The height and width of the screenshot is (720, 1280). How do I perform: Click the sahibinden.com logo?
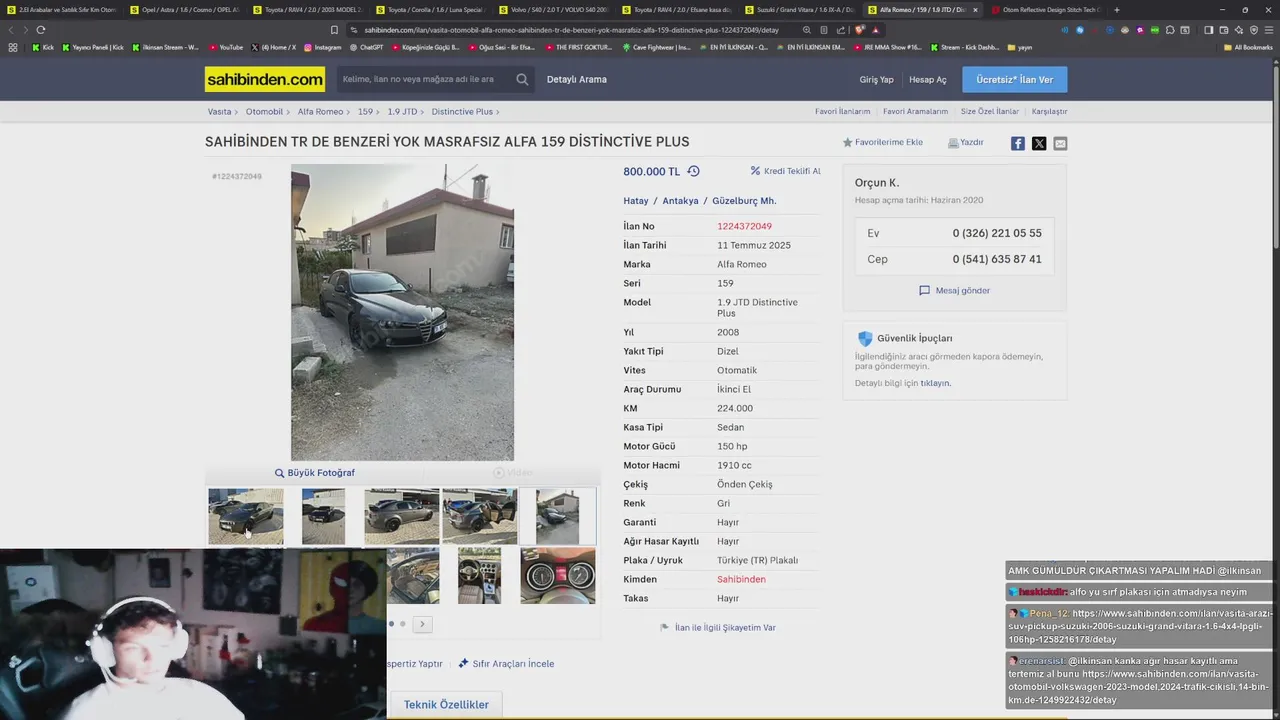265,79
